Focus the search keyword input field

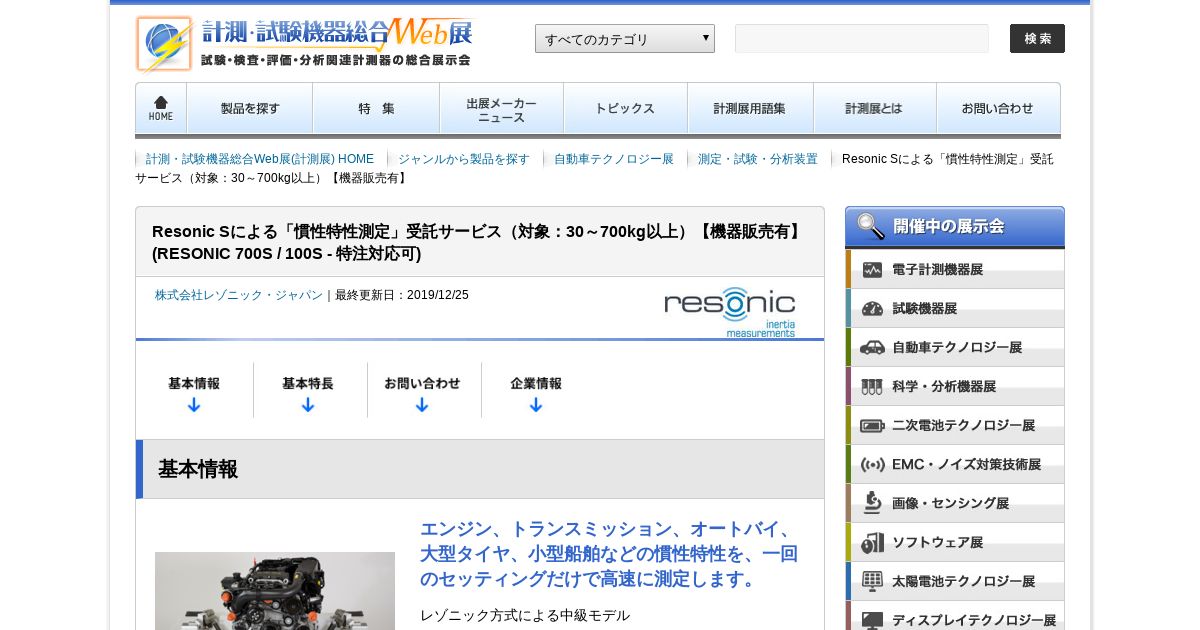(862, 38)
